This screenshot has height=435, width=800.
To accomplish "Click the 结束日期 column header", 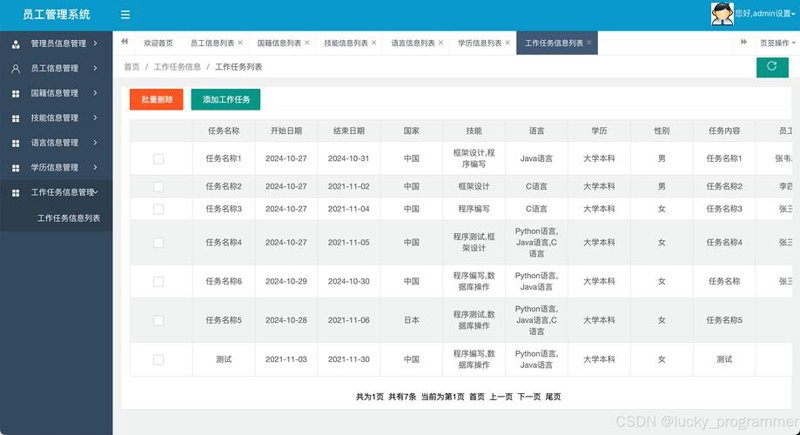I will (x=349, y=131).
